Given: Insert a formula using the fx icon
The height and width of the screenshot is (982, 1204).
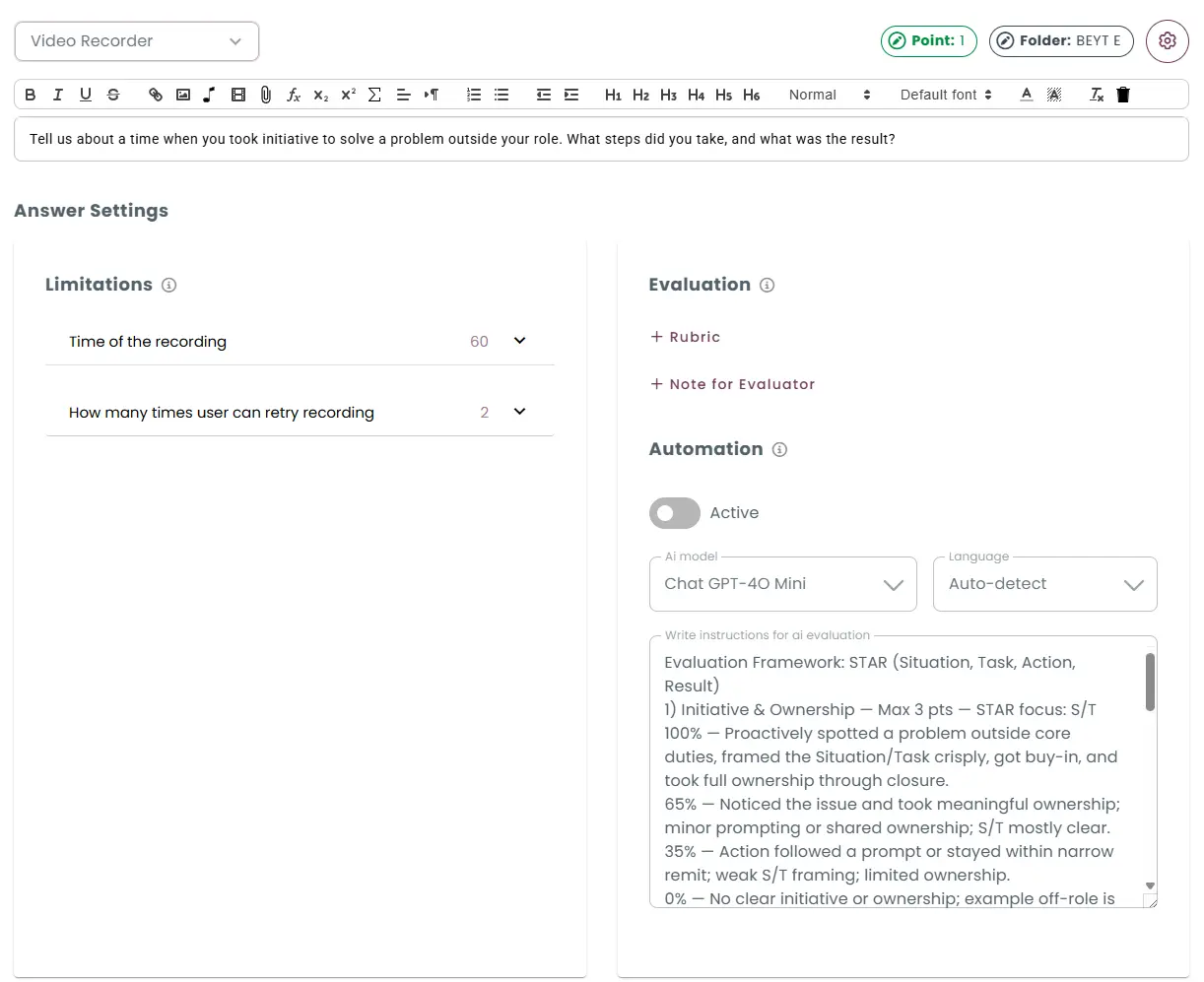Looking at the screenshot, I should (x=293, y=95).
